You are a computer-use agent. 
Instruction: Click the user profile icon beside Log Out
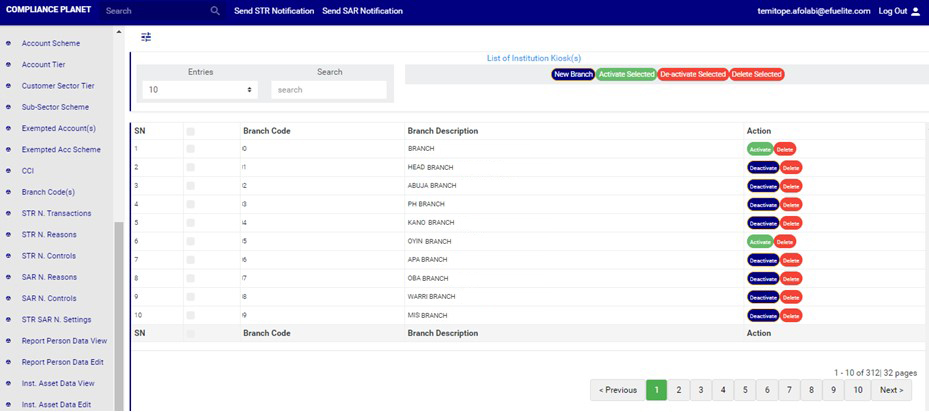pyautogui.click(x=915, y=11)
